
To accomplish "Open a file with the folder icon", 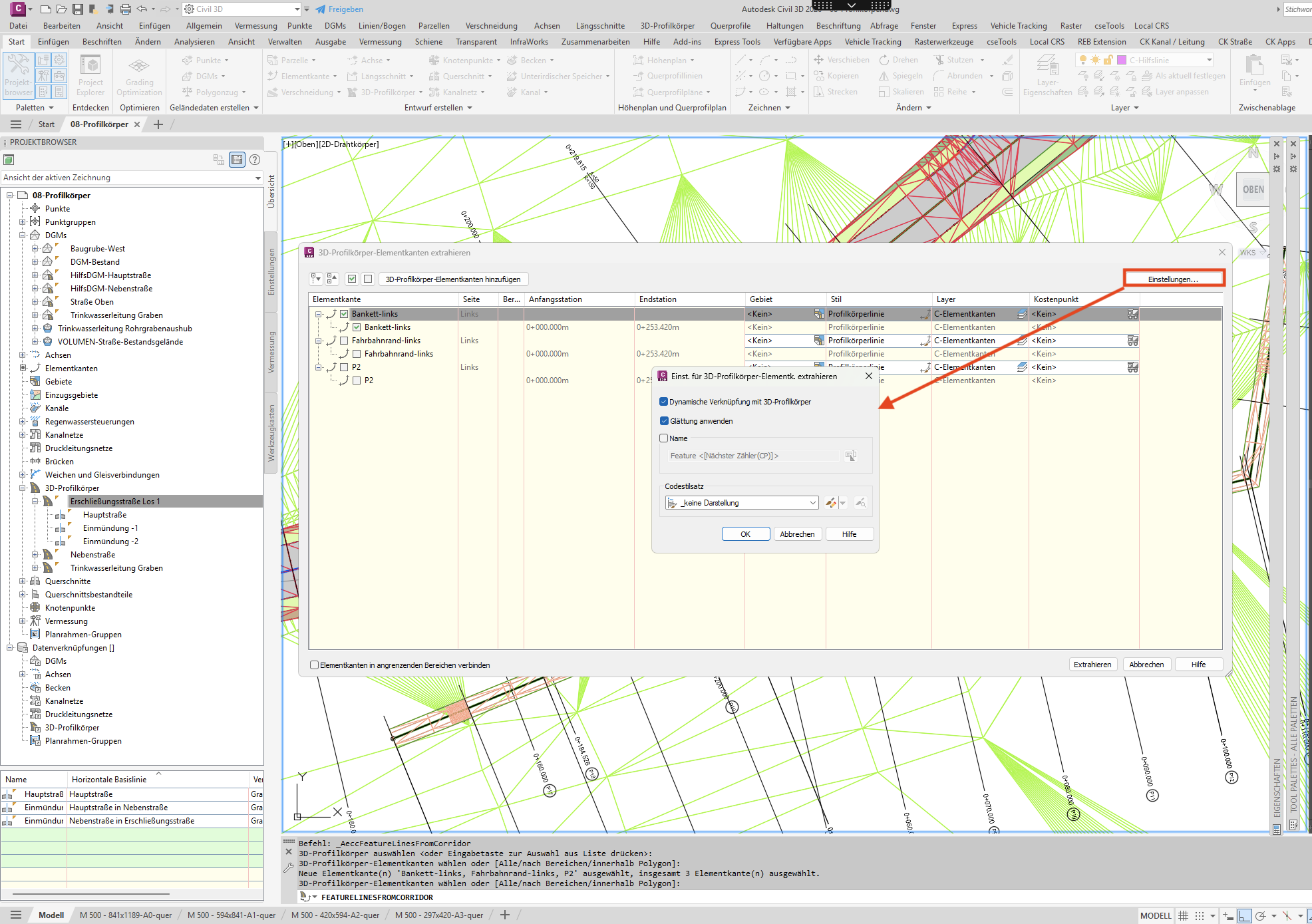I will click(x=62, y=9).
